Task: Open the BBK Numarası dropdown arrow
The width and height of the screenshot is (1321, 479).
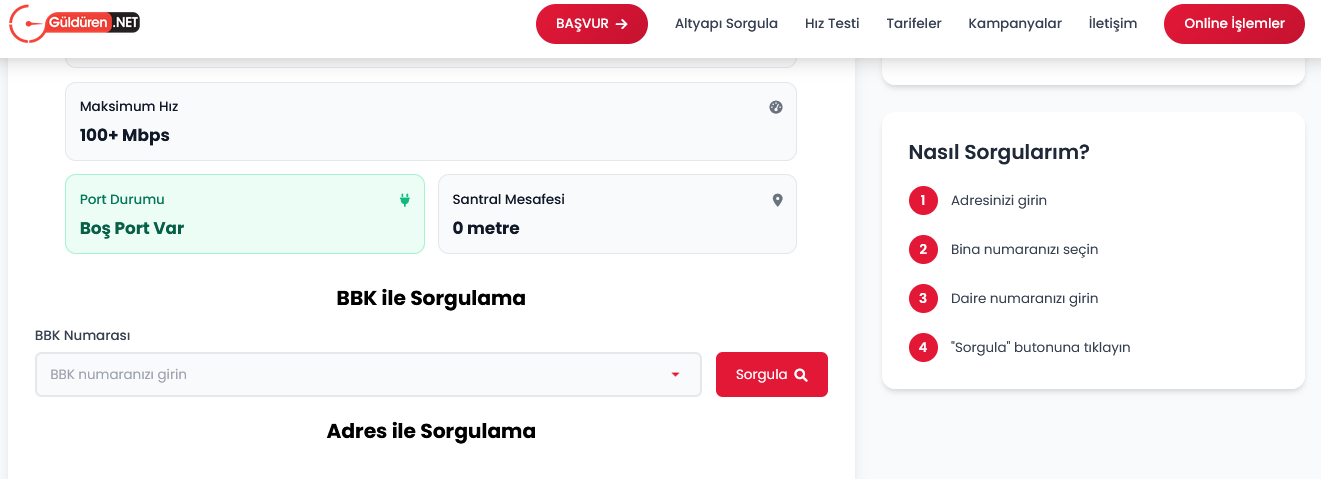Action: (675, 375)
